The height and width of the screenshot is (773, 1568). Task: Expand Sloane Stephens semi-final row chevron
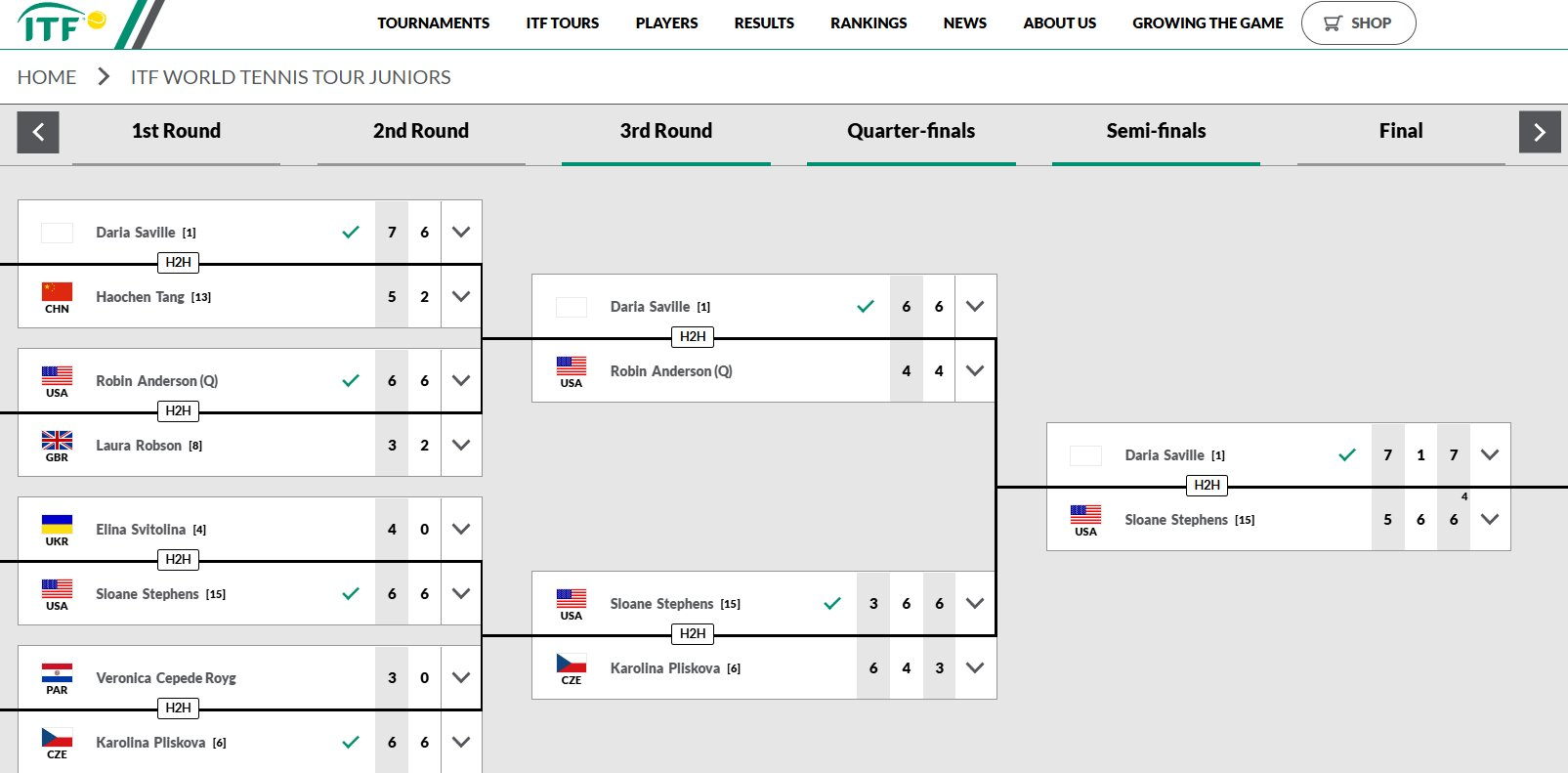pyautogui.click(x=1489, y=519)
